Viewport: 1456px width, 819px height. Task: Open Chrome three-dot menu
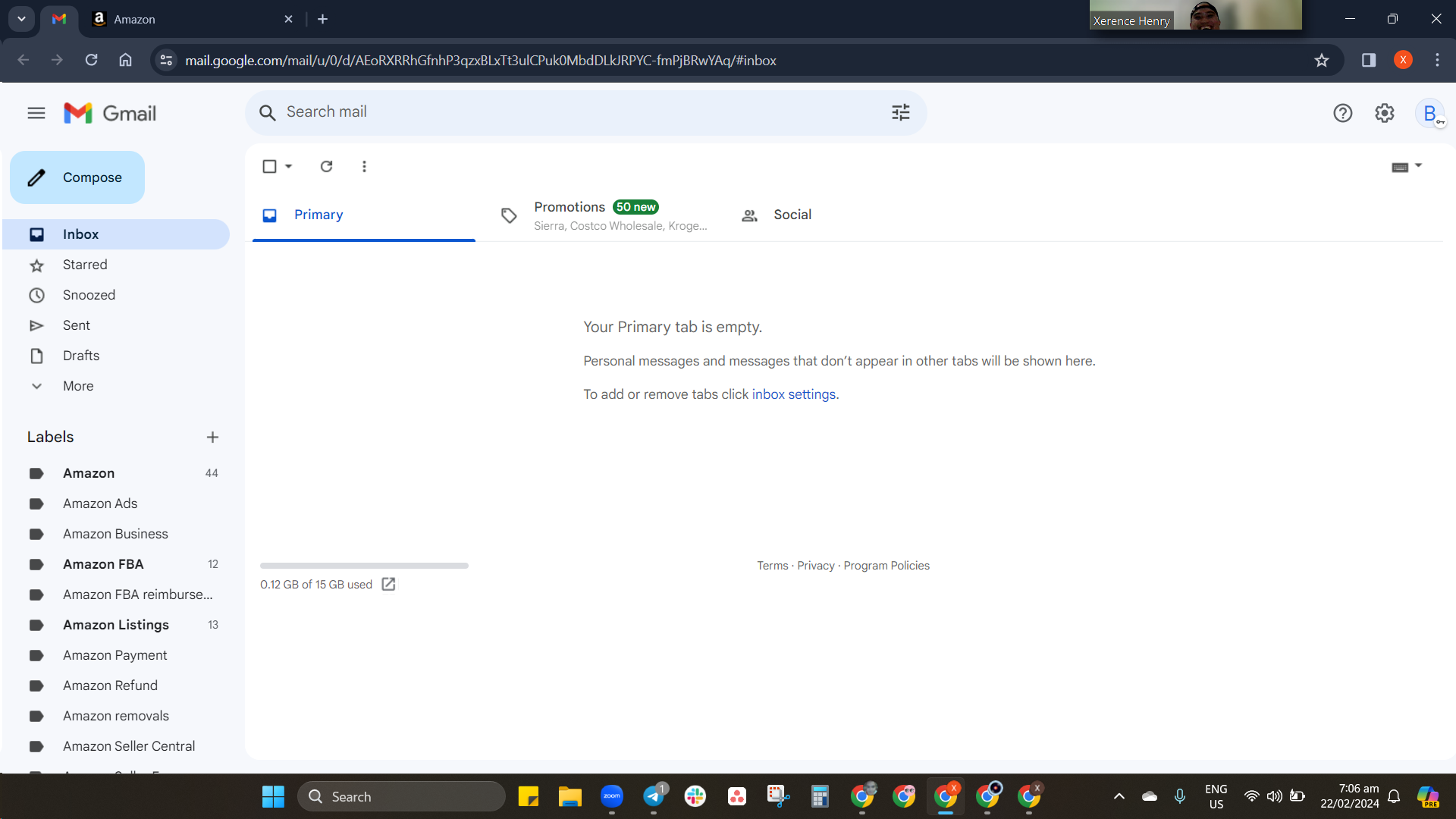pos(1437,60)
